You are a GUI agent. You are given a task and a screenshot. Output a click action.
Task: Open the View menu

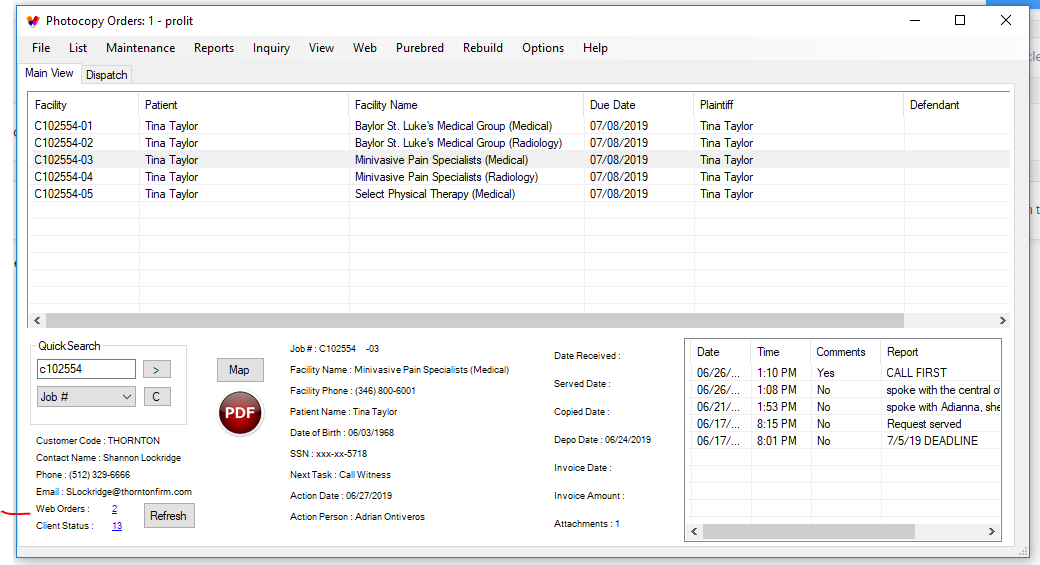tap(321, 48)
